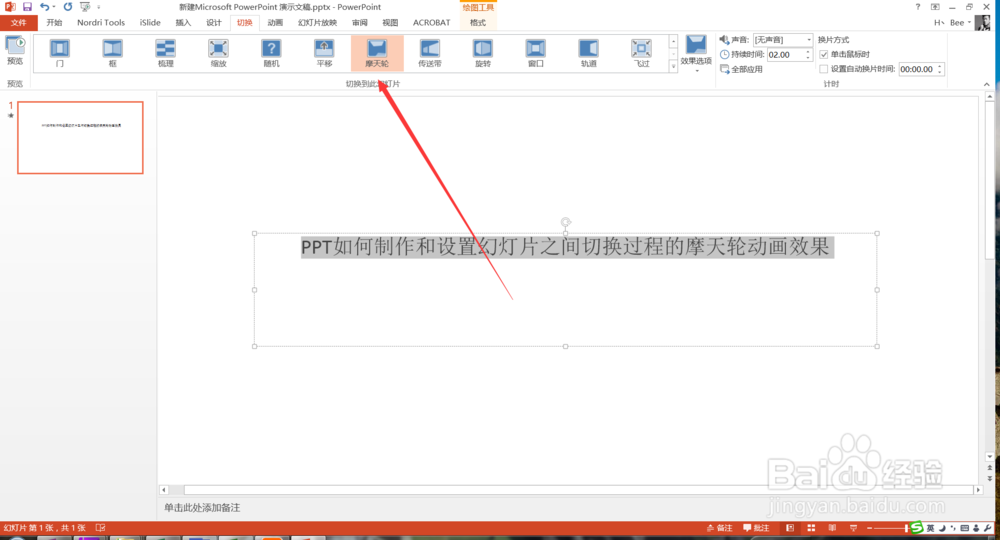Adjust the auto-advance time spinner arrows

click(939, 69)
